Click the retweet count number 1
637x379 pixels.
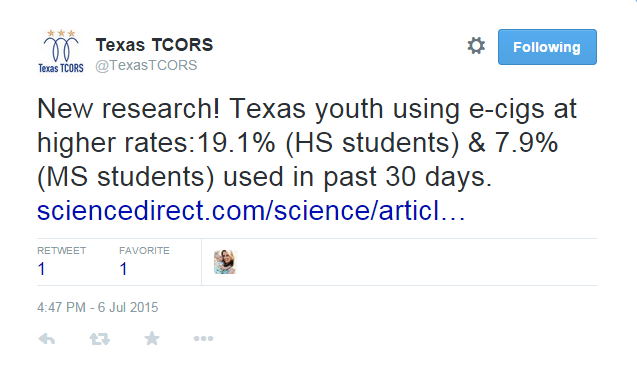[41, 269]
